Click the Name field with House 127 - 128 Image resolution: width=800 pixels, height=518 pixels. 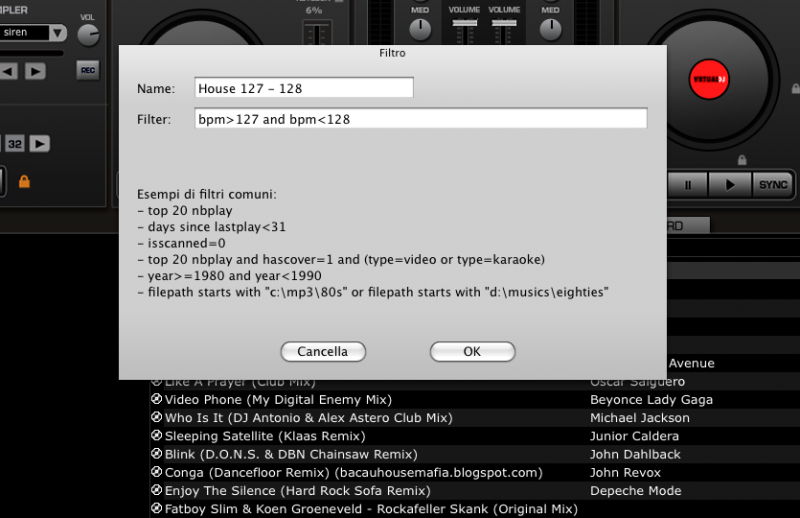pyautogui.click(x=304, y=88)
